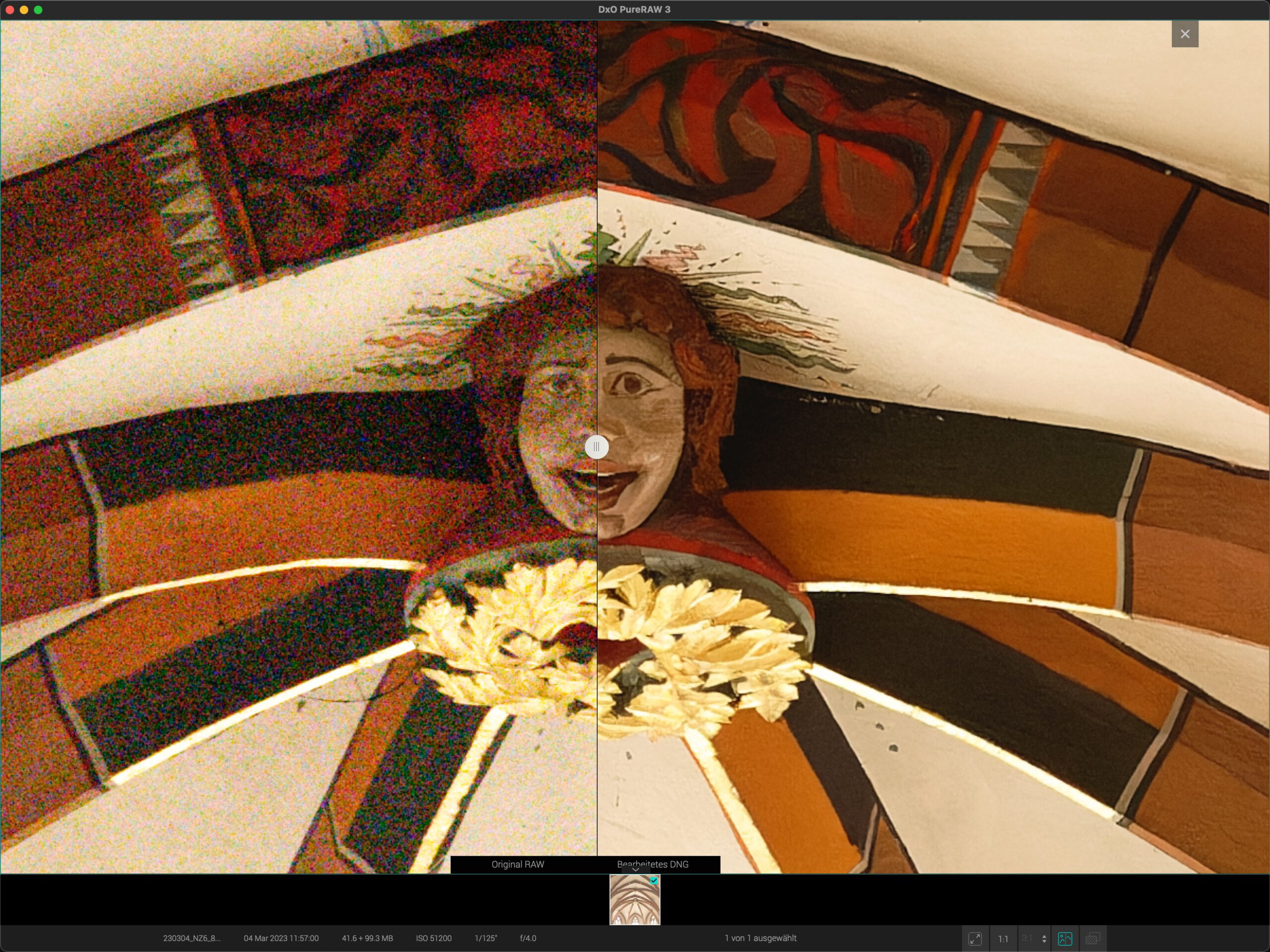Click the date 04 Mar 2023 11:57:00 text
This screenshot has width=1270, height=952.
[281, 938]
